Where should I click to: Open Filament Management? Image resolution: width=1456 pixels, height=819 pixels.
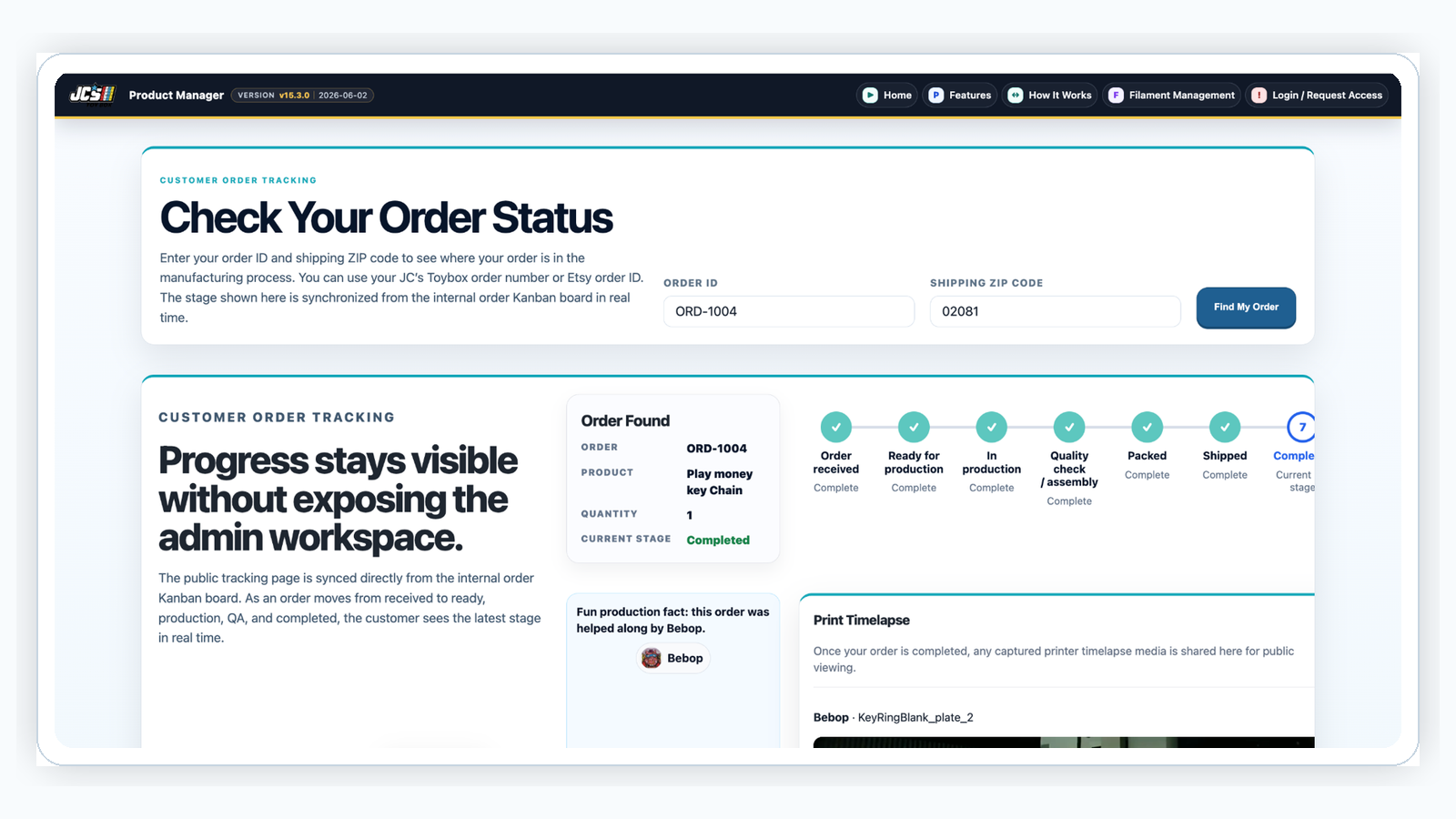pos(1172,95)
